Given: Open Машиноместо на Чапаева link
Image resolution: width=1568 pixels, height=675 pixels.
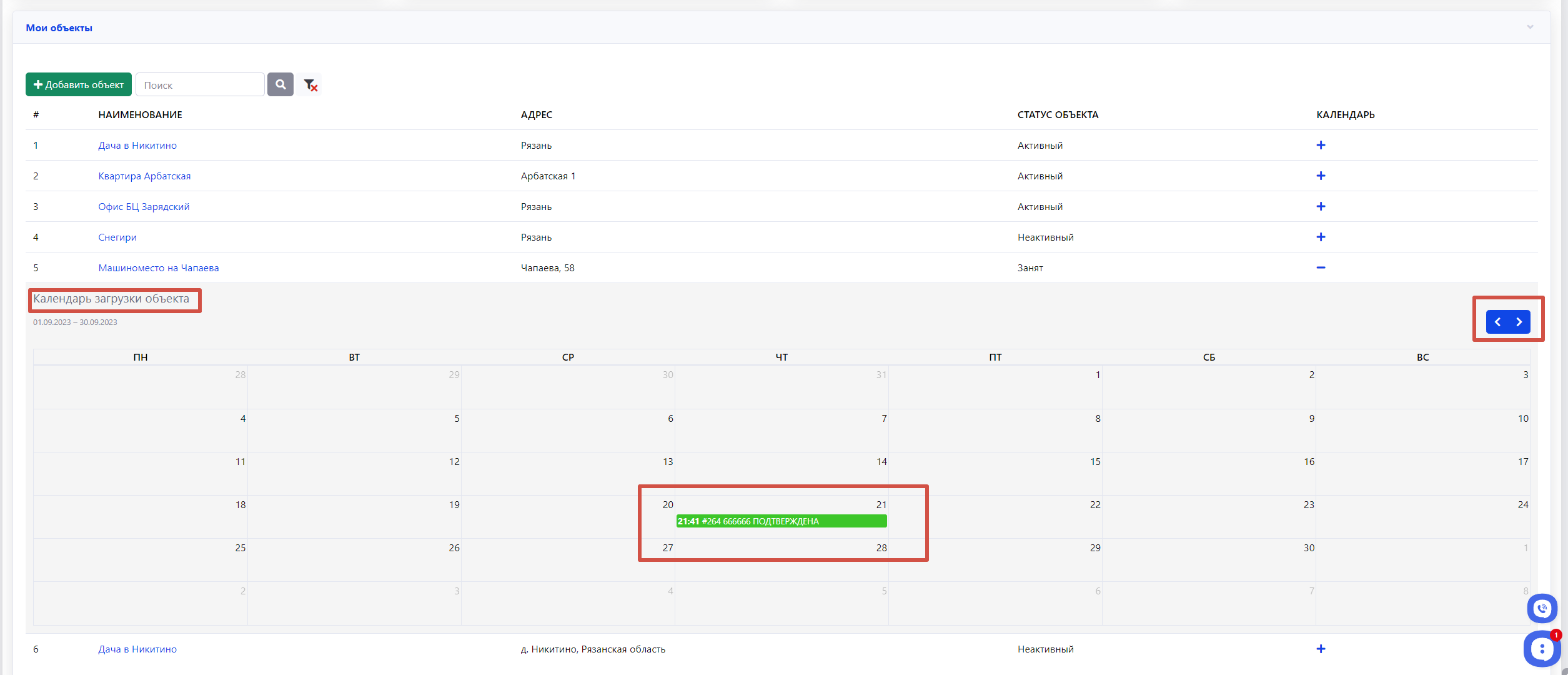Looking at the screenshot, I should point(159,267).
